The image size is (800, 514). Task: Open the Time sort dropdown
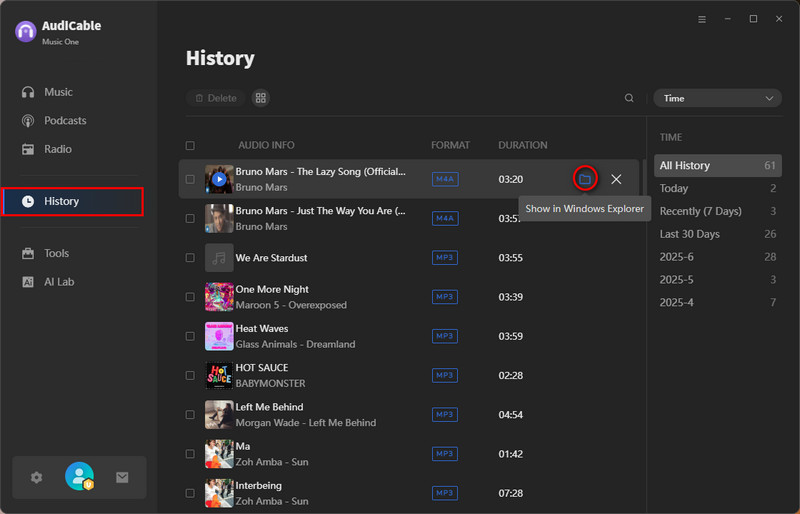[717, 98]
